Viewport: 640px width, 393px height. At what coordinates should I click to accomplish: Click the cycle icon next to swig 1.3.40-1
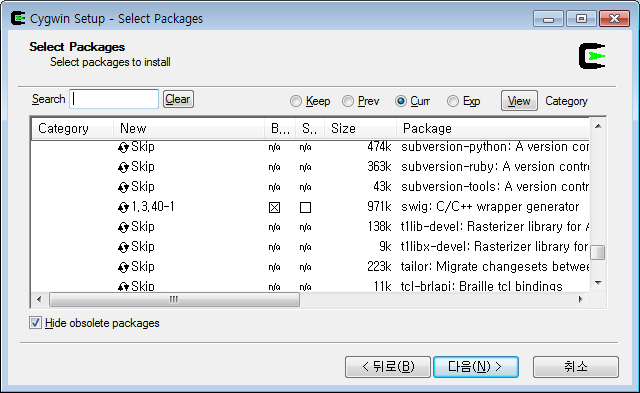(123, 207)
